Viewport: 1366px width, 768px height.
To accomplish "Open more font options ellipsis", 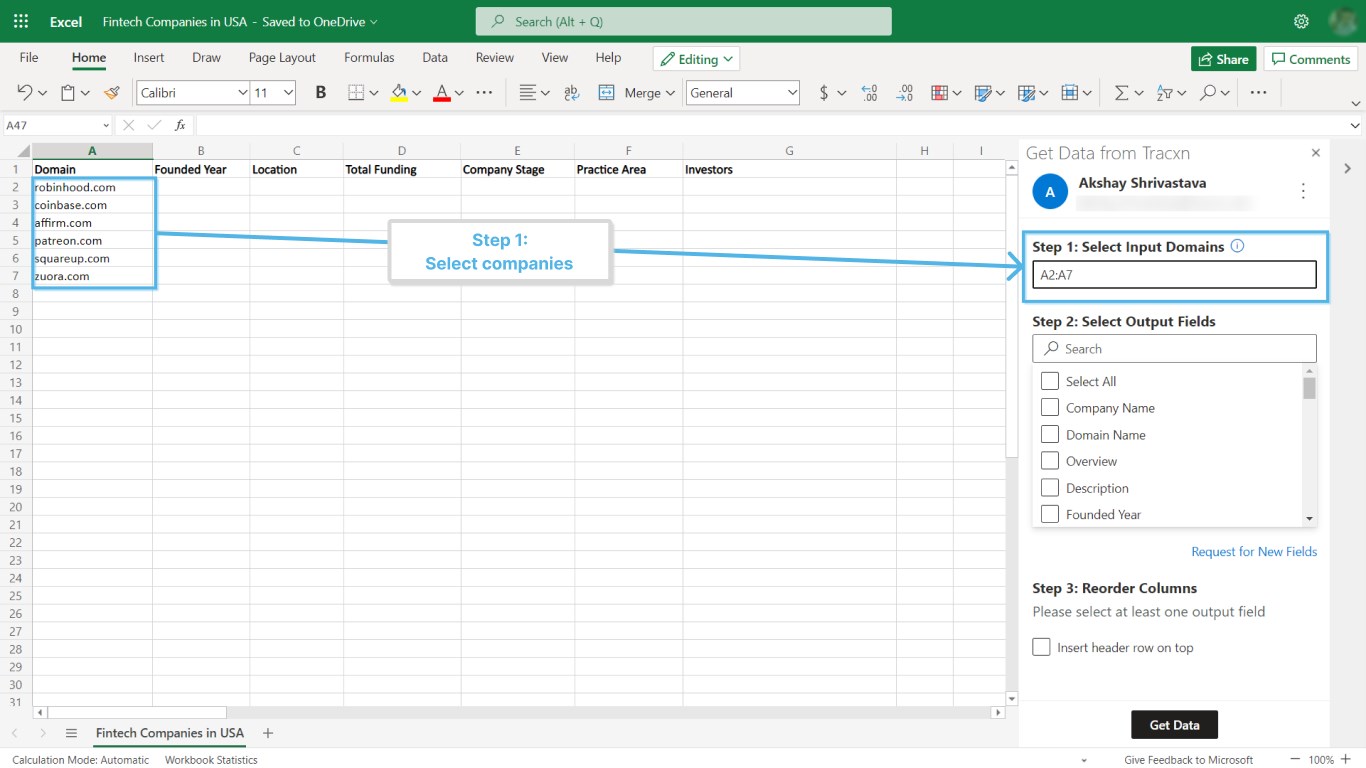I will tap(484, 93).
